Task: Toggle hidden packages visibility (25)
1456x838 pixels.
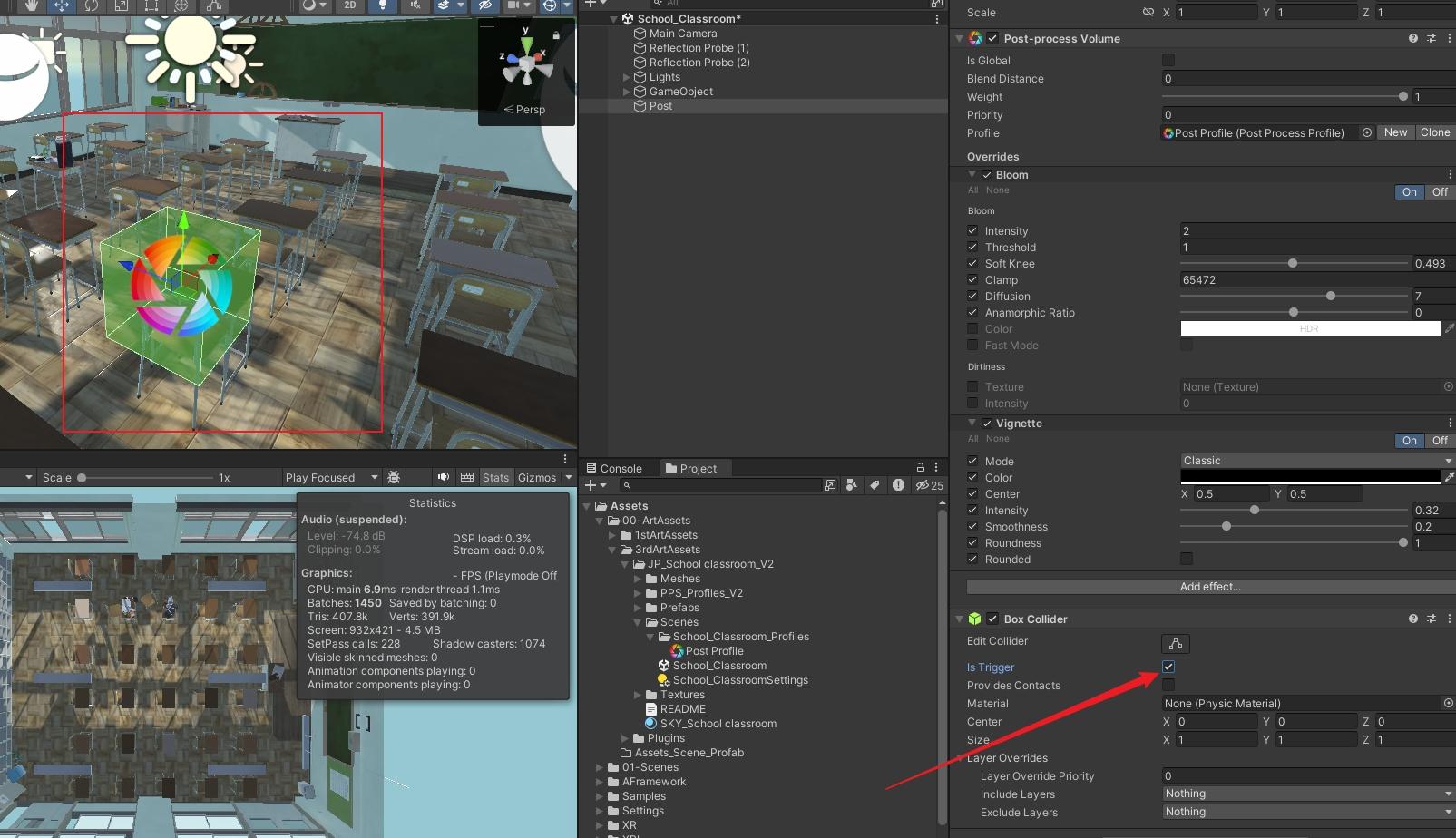Action: click(929, 485)
